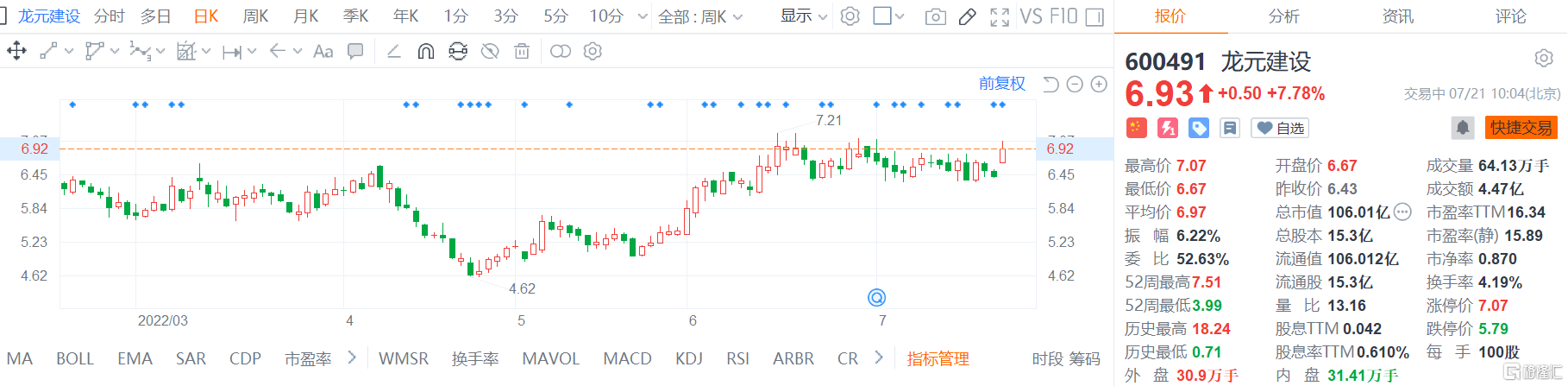Select the 月K monthly candlestick tab
Image resolution: width=1568 pixels, height=386 pixels.
click(306, 16)
